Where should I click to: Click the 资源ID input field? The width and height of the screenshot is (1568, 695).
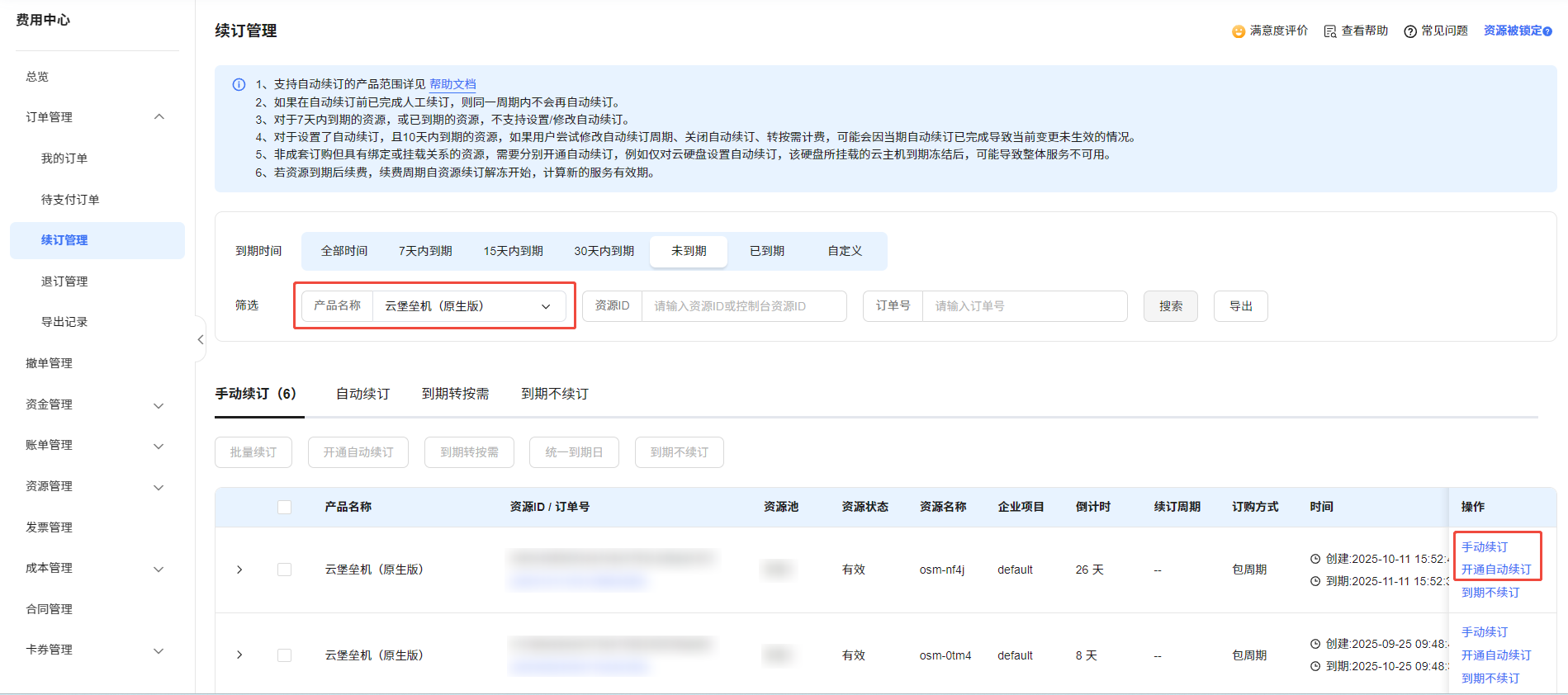(743, 306)
